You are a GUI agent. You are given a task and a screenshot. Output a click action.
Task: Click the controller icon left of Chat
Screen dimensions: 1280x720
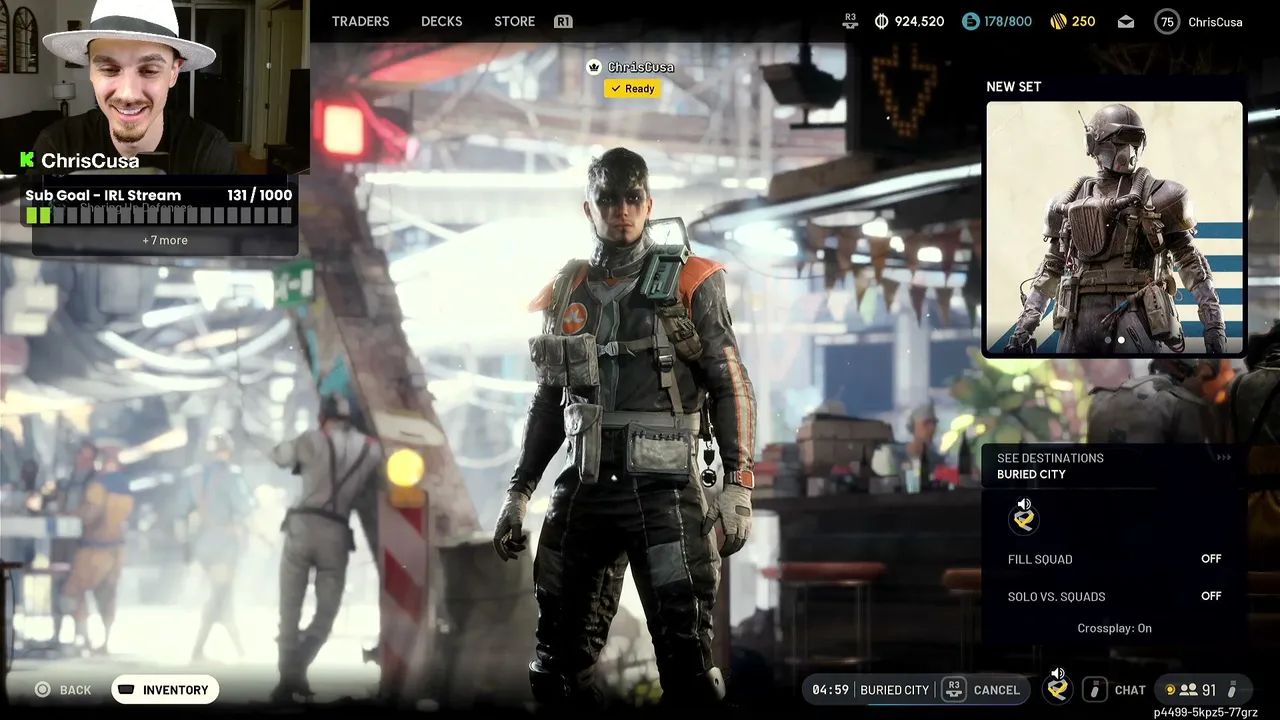click(x=1095, y=690)
